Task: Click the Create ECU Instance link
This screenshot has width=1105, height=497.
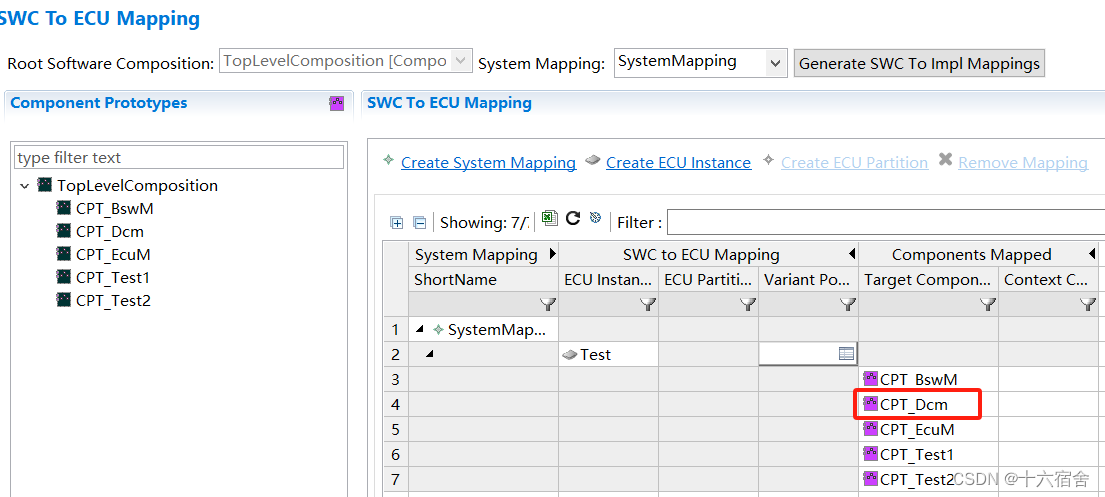Action: pos(679,163)
